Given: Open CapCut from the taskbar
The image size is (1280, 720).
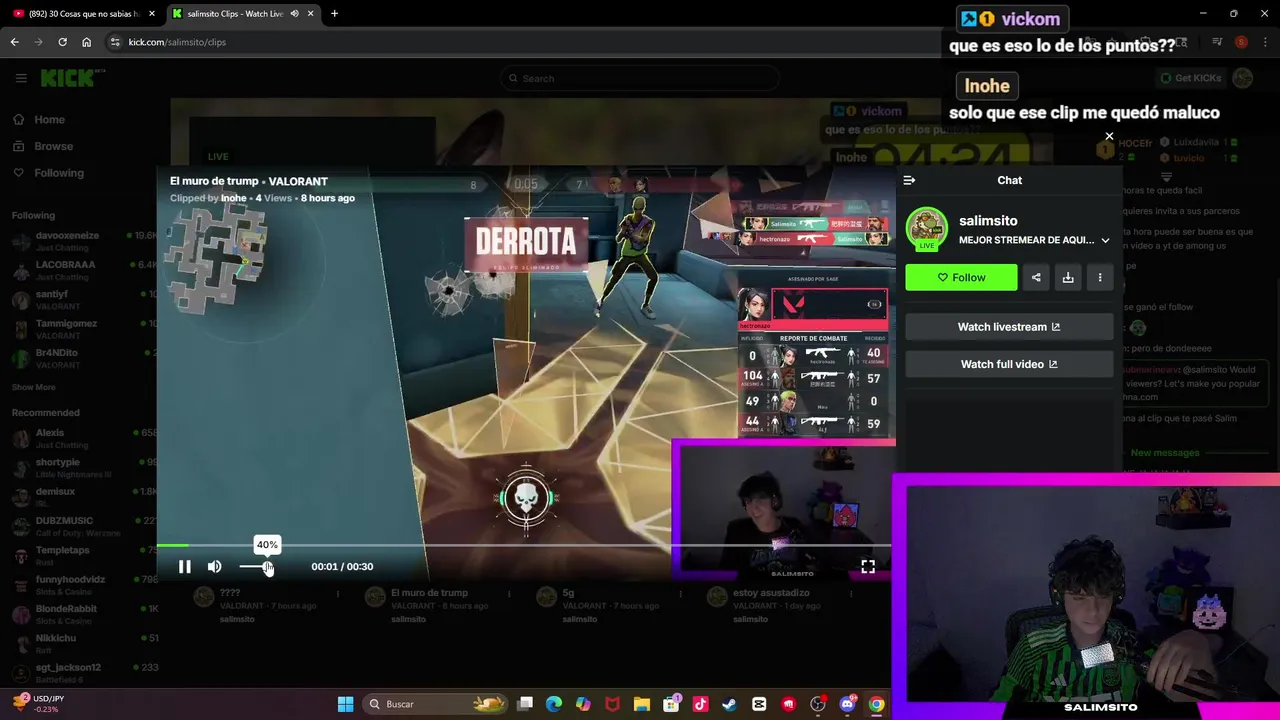Looking at the screenshot, I should [759, 704].
